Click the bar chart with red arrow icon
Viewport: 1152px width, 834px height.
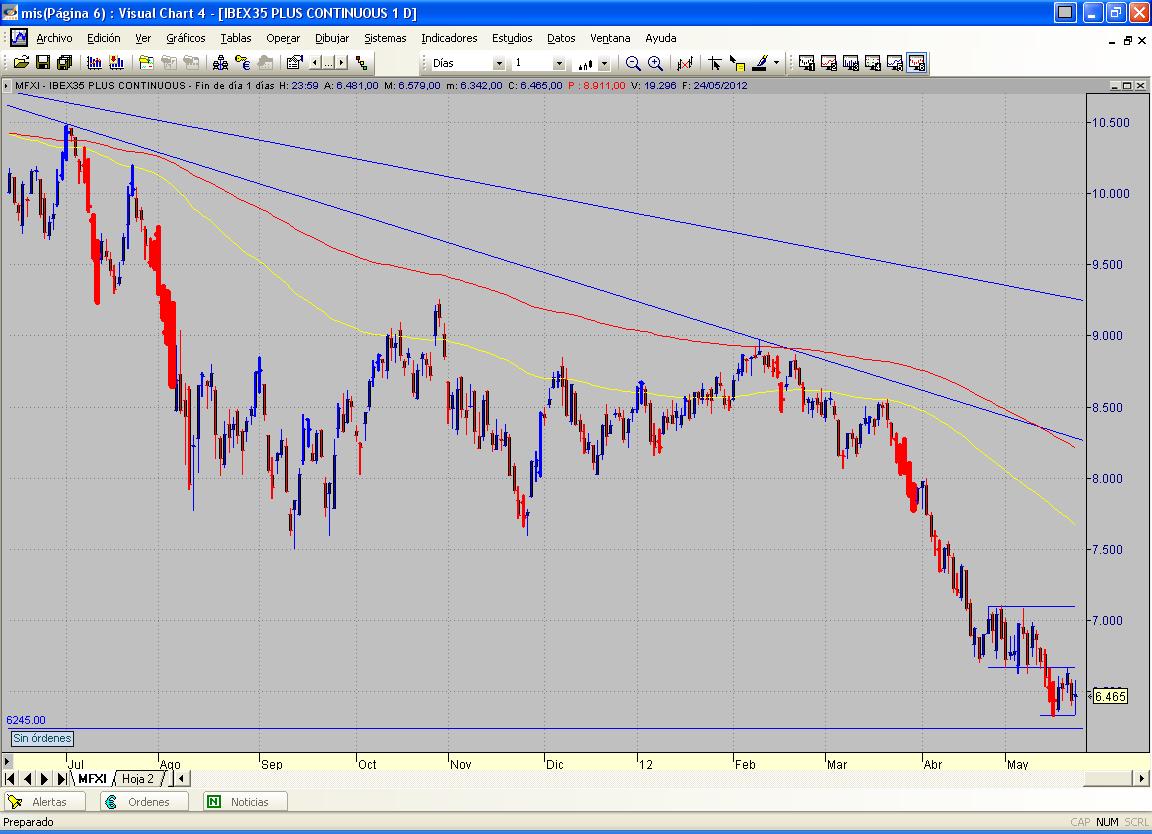(x=116, y=63)
